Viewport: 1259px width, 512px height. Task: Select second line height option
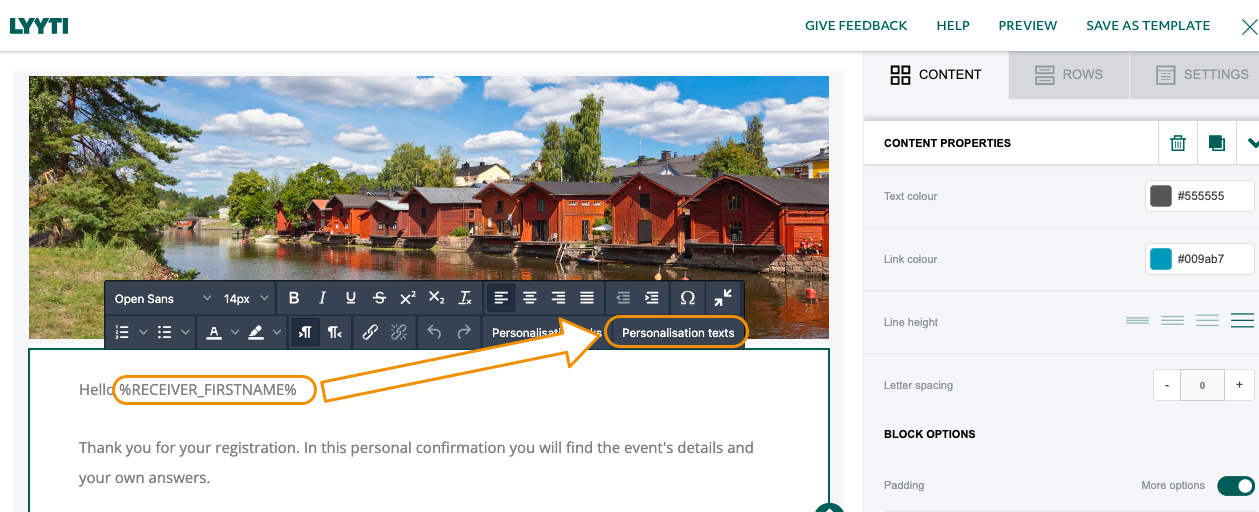pos(1172,321)
